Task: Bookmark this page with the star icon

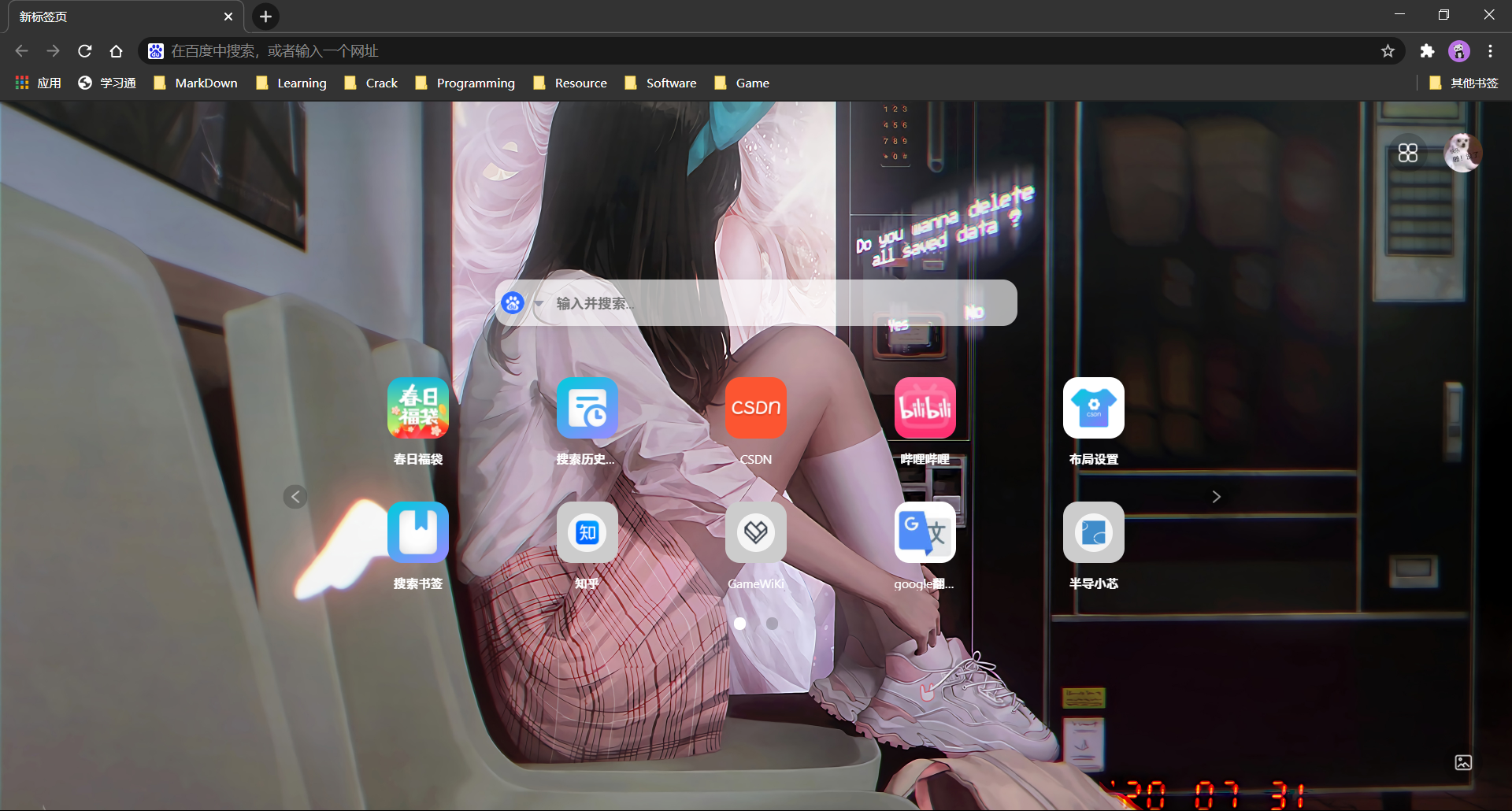Action: click(1388, 51)
